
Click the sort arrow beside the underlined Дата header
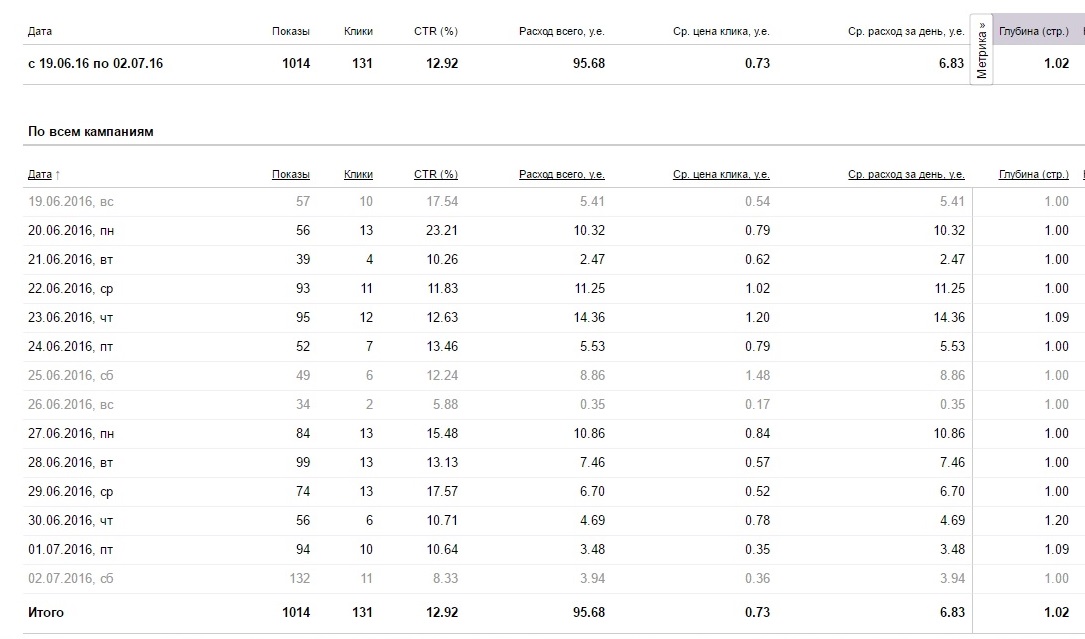pyautogui.click(x=58, y=175)
